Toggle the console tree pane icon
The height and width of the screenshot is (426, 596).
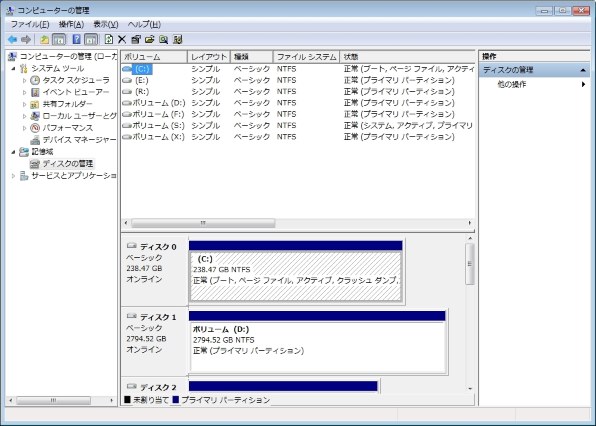click(x=59, y=40)
